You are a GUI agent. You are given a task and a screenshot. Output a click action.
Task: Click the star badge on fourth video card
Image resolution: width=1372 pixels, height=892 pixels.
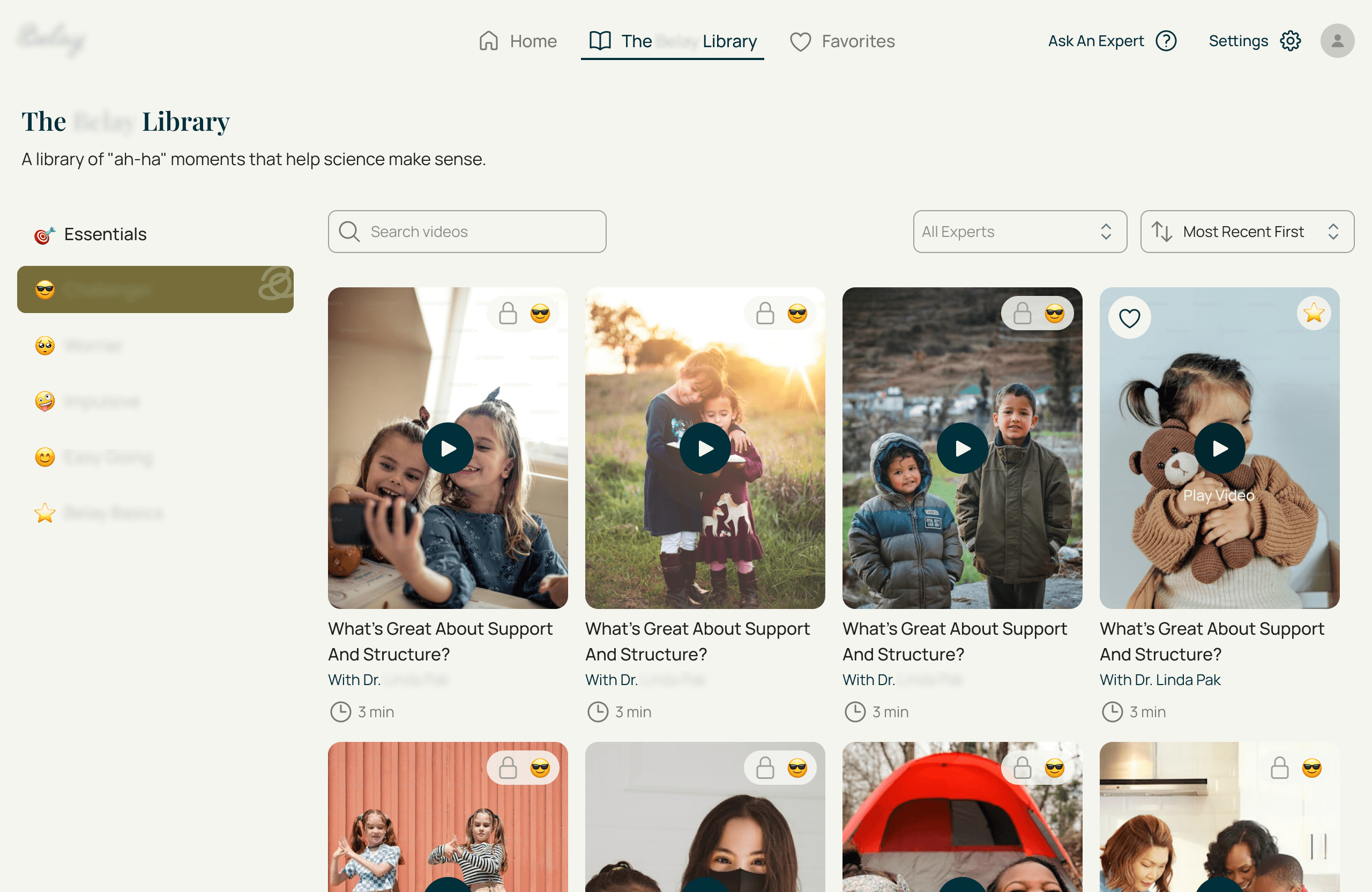[x=1314, y=313]
